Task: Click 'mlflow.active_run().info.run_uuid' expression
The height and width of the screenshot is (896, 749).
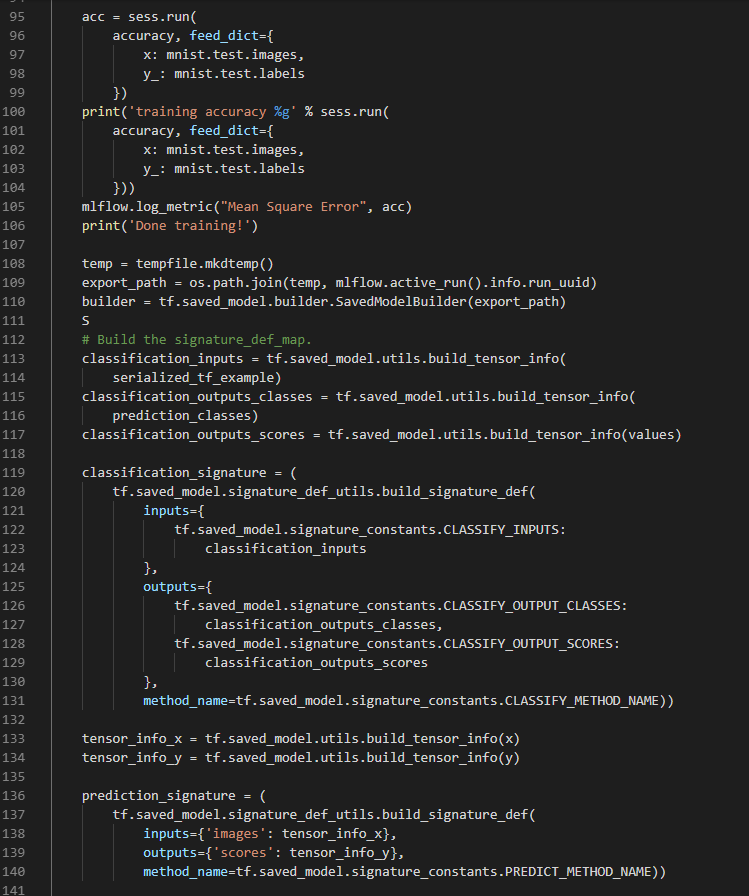Action: tap(462, 282)
